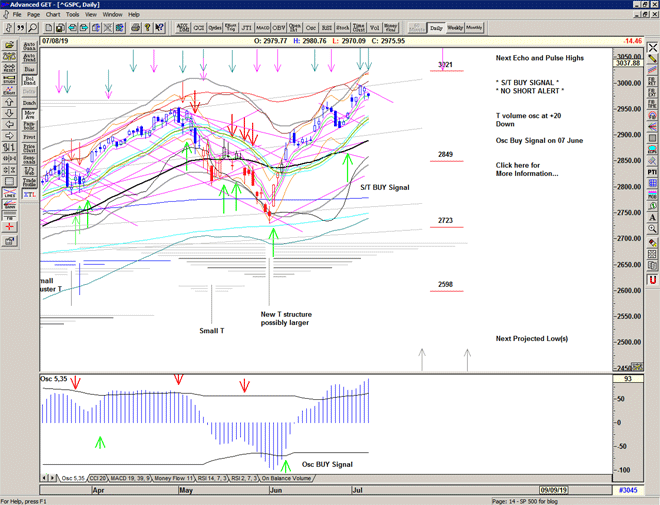Toggle the Bol Band study

(x=28, y=80)
